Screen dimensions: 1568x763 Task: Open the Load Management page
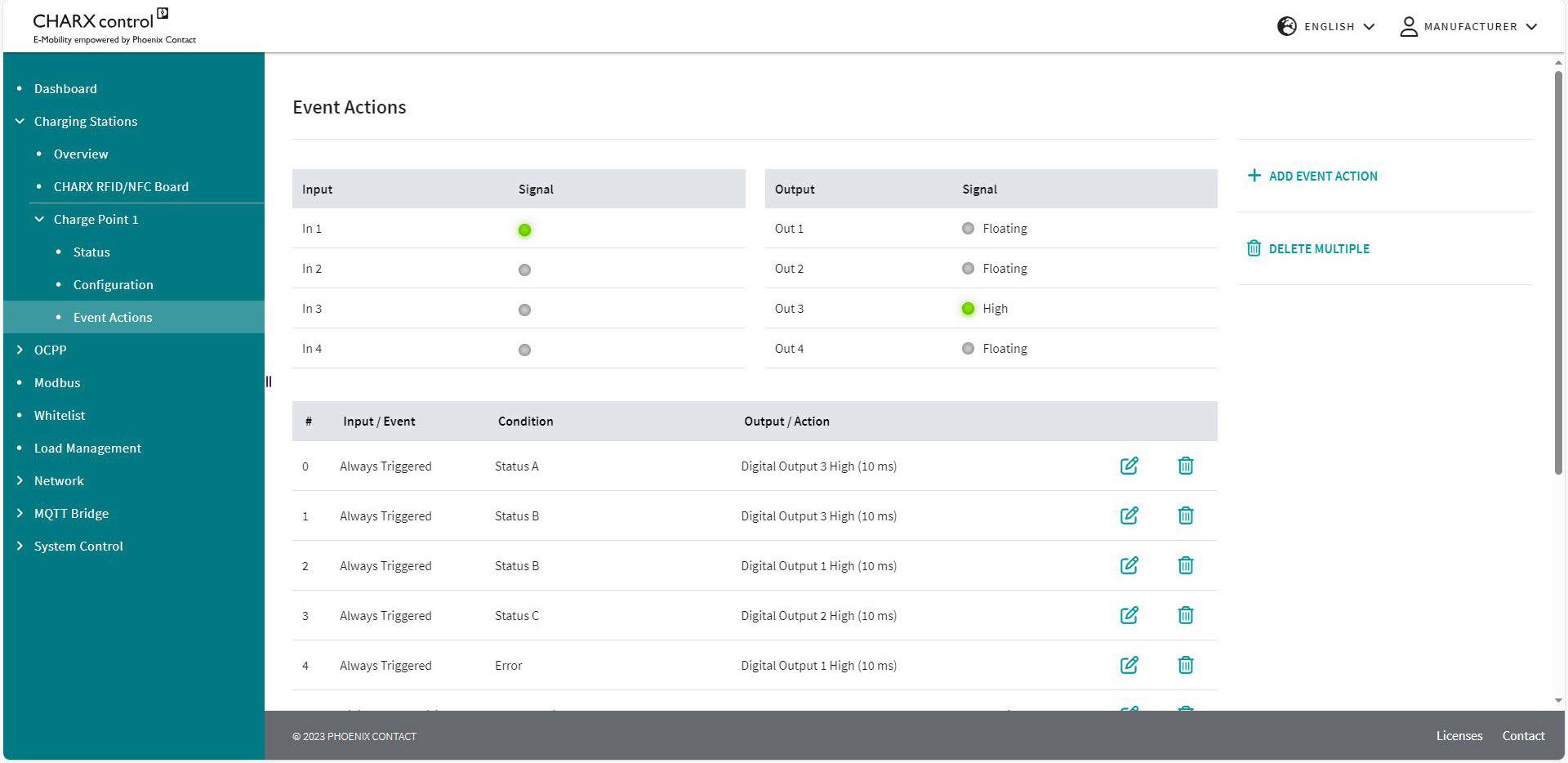coord(87,448)
